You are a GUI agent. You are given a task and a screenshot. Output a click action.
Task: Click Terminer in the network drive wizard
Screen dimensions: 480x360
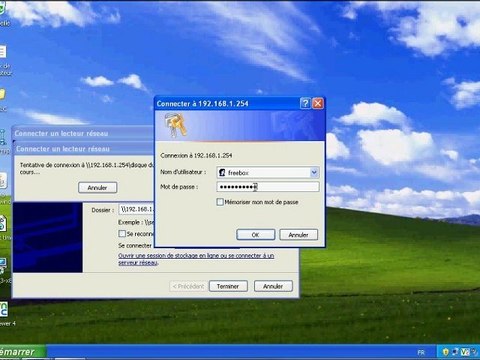228,286
